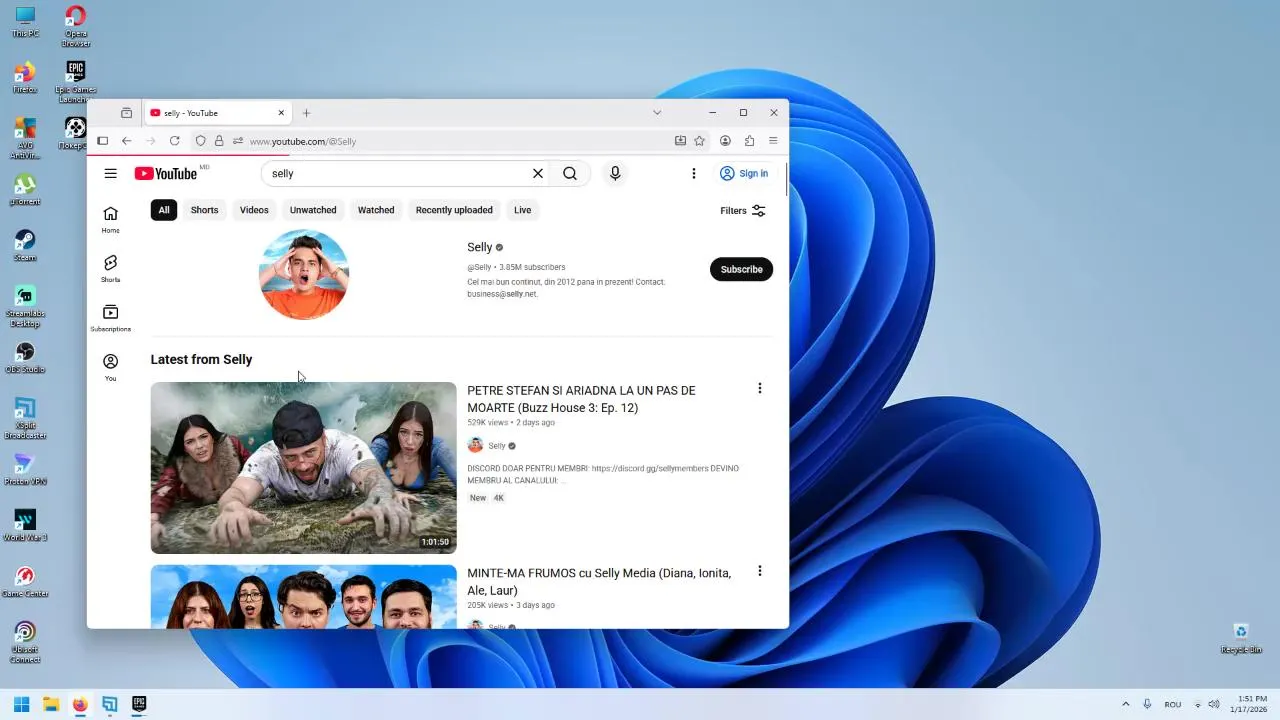This screenshot has width=1280, height=720.
Task: Open File Explorer from the taskbar
Action: [50, 704]
